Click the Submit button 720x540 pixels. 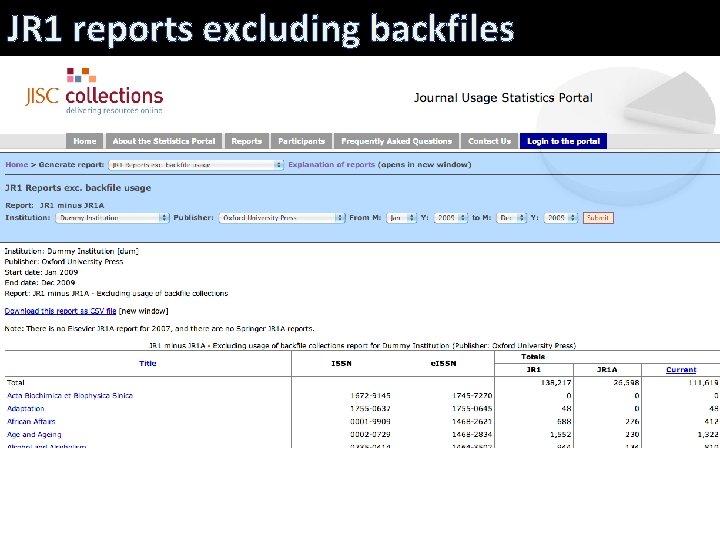598,218
